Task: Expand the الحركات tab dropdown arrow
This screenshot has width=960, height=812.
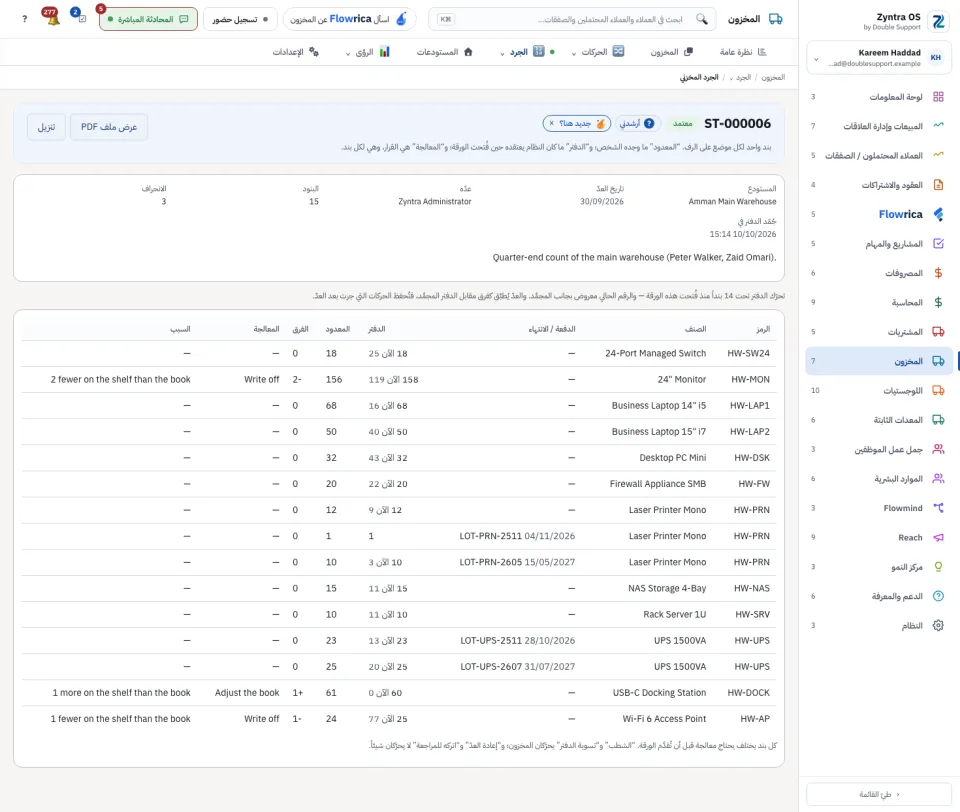Action: click(x=574, y=53)
